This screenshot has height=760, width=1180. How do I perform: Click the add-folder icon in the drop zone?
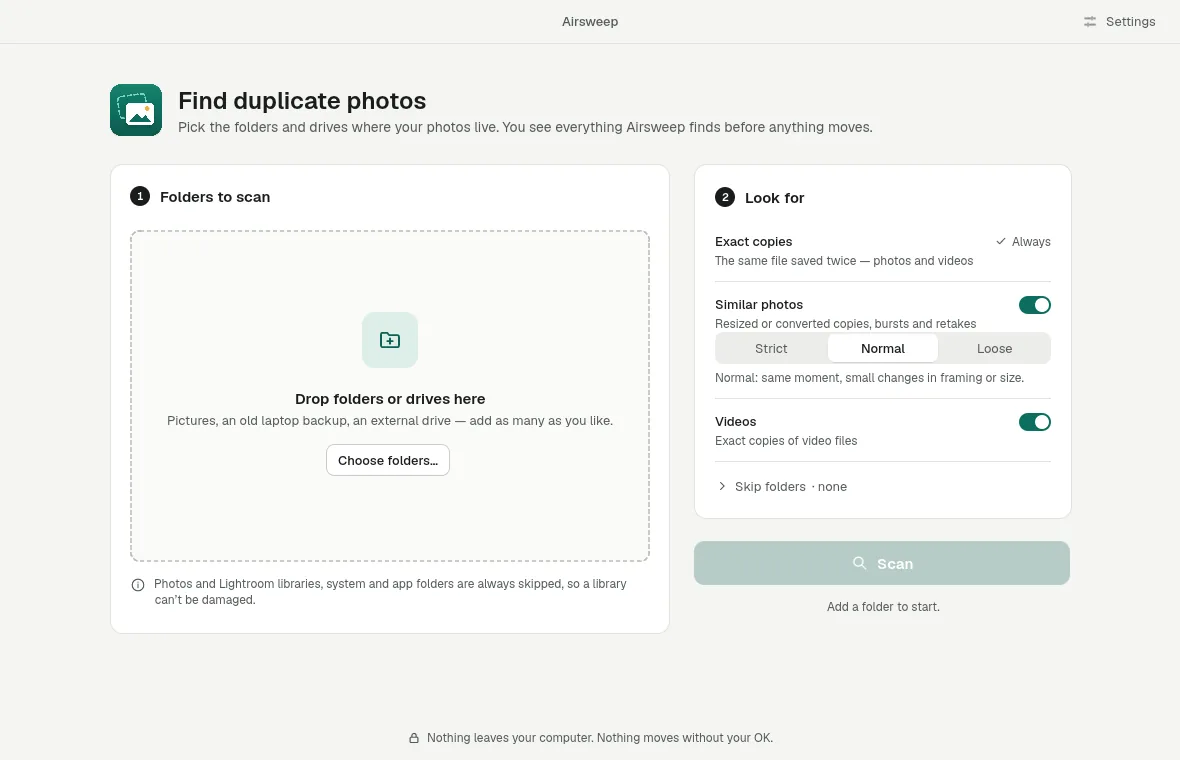pyautogui.click(x=390, y=340)
